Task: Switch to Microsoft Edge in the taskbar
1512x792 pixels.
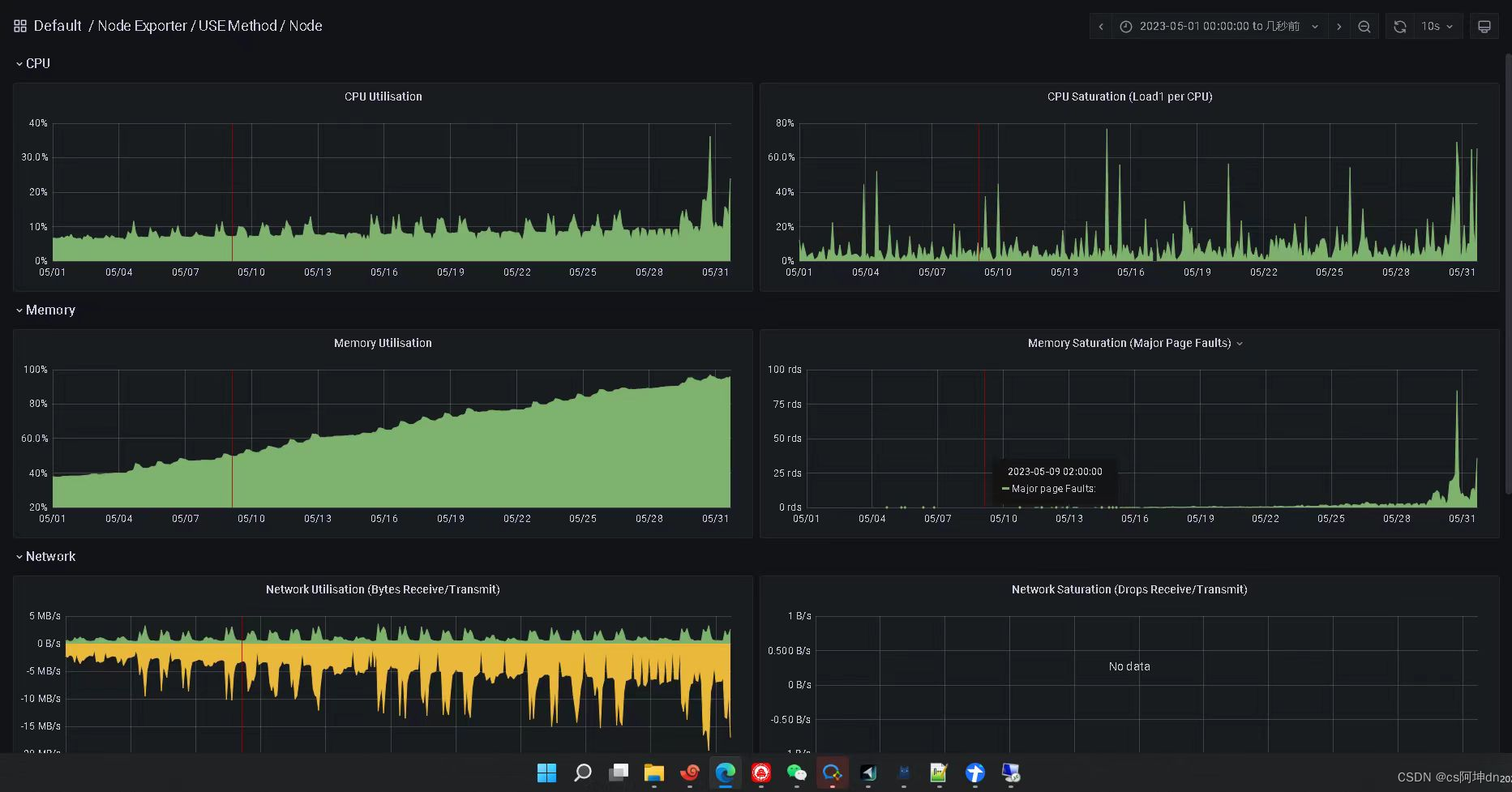Action: click(x=726, y=773)
